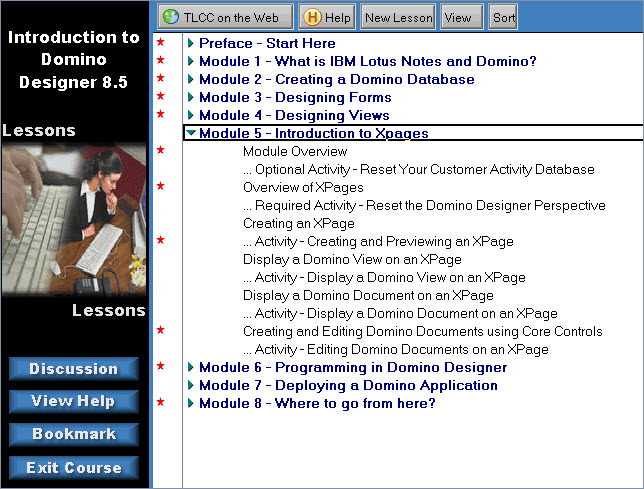
Task: Click the Exit Course button
Action: click(x=74, y=468)
